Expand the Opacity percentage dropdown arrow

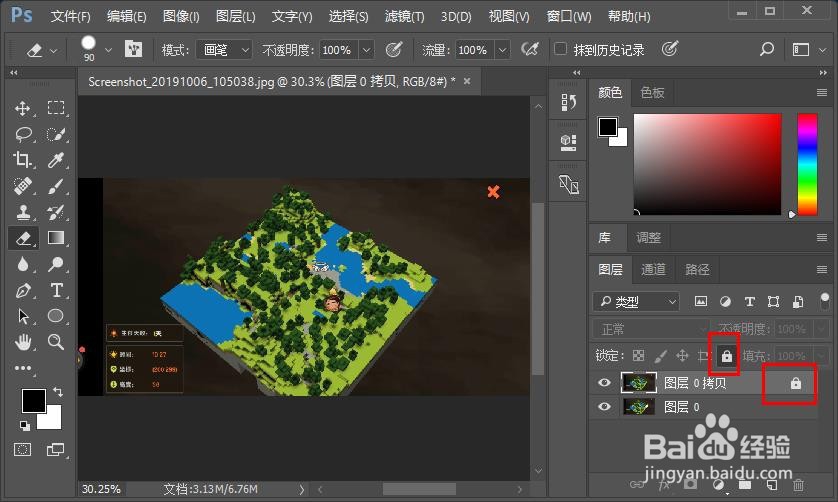tap(366, 50)
